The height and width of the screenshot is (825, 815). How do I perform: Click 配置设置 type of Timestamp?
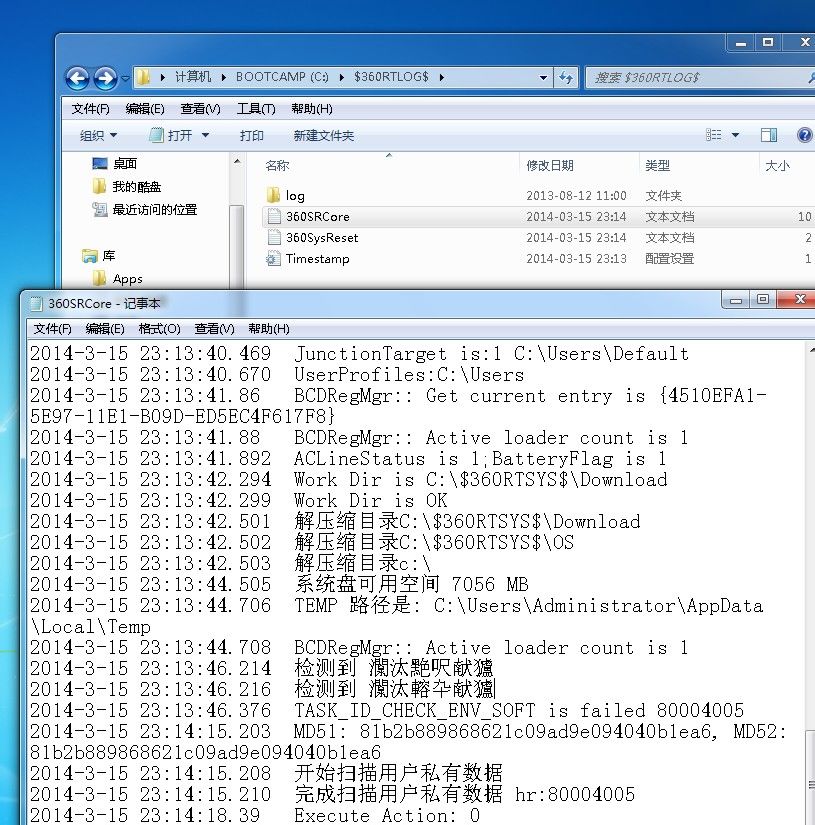pos(670,259)
